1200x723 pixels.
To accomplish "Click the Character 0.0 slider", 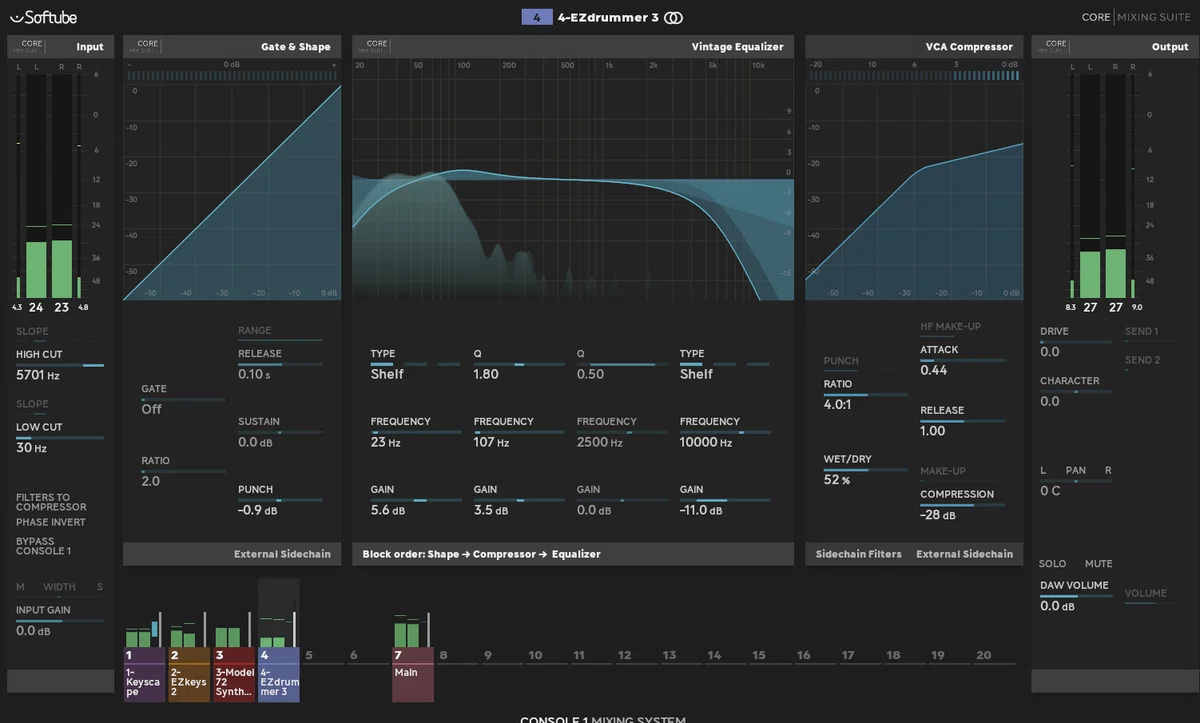I will coord(1076,391).
